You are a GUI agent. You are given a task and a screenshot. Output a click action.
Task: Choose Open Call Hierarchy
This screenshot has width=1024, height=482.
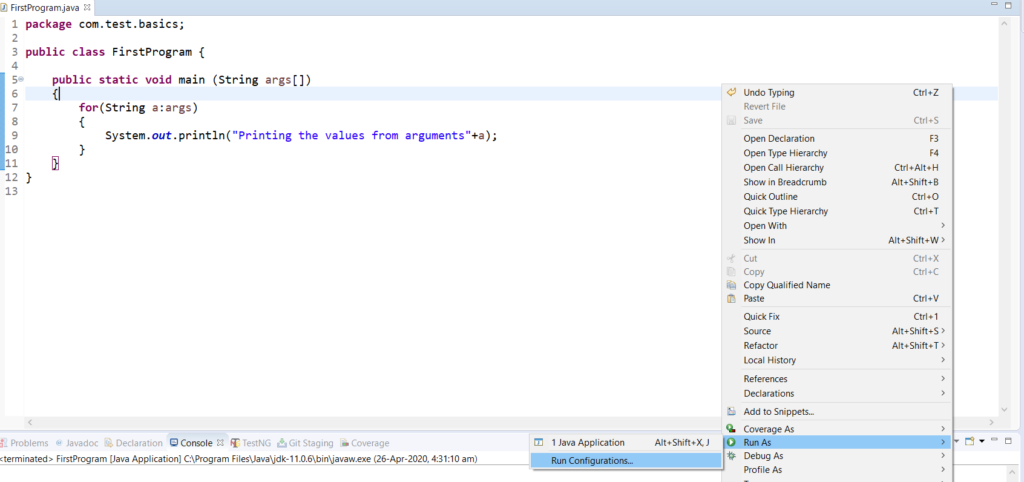point(785,168)
